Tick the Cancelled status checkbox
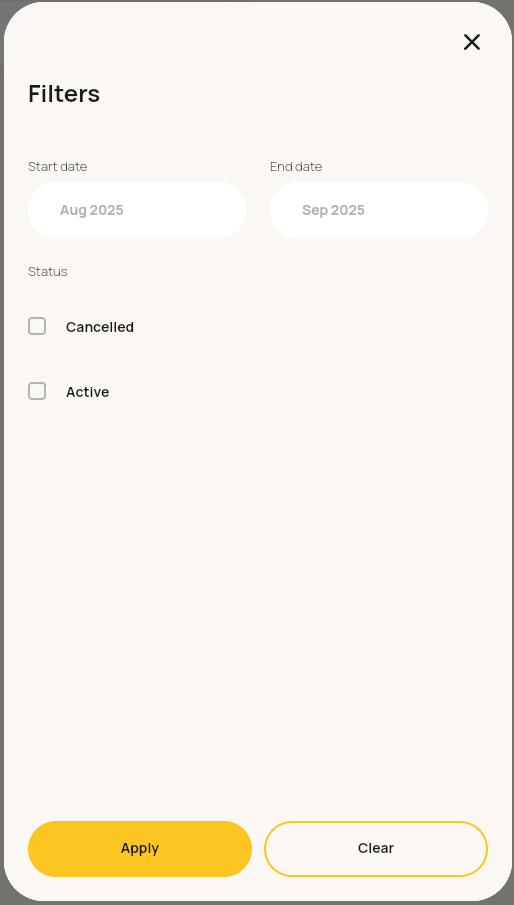Viewport: 514px width, 905px height. point(37,326)
